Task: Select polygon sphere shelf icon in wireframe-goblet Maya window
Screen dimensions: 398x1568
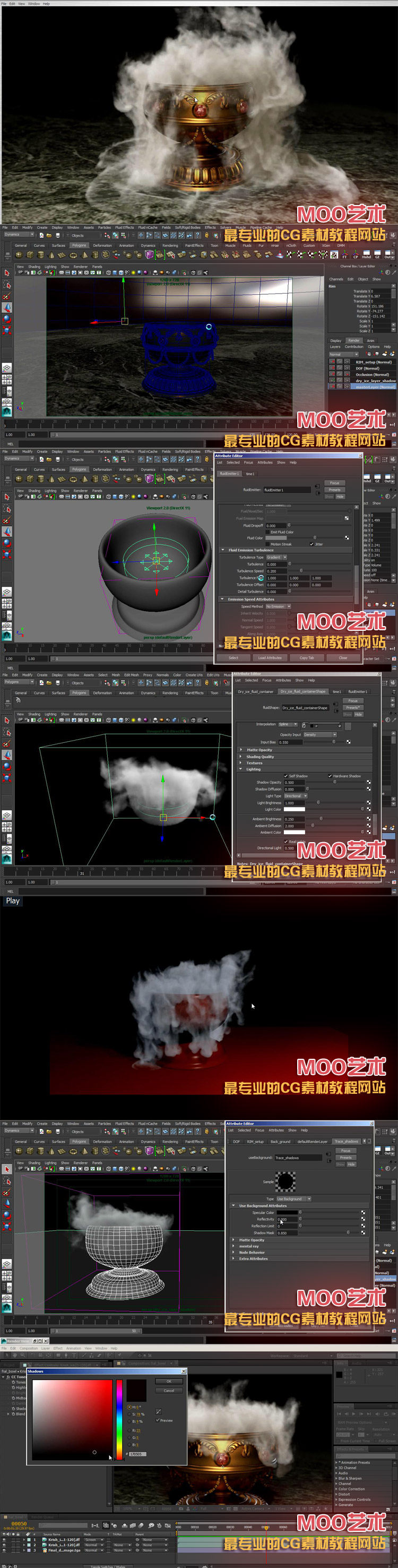Action: pos(20,255)
